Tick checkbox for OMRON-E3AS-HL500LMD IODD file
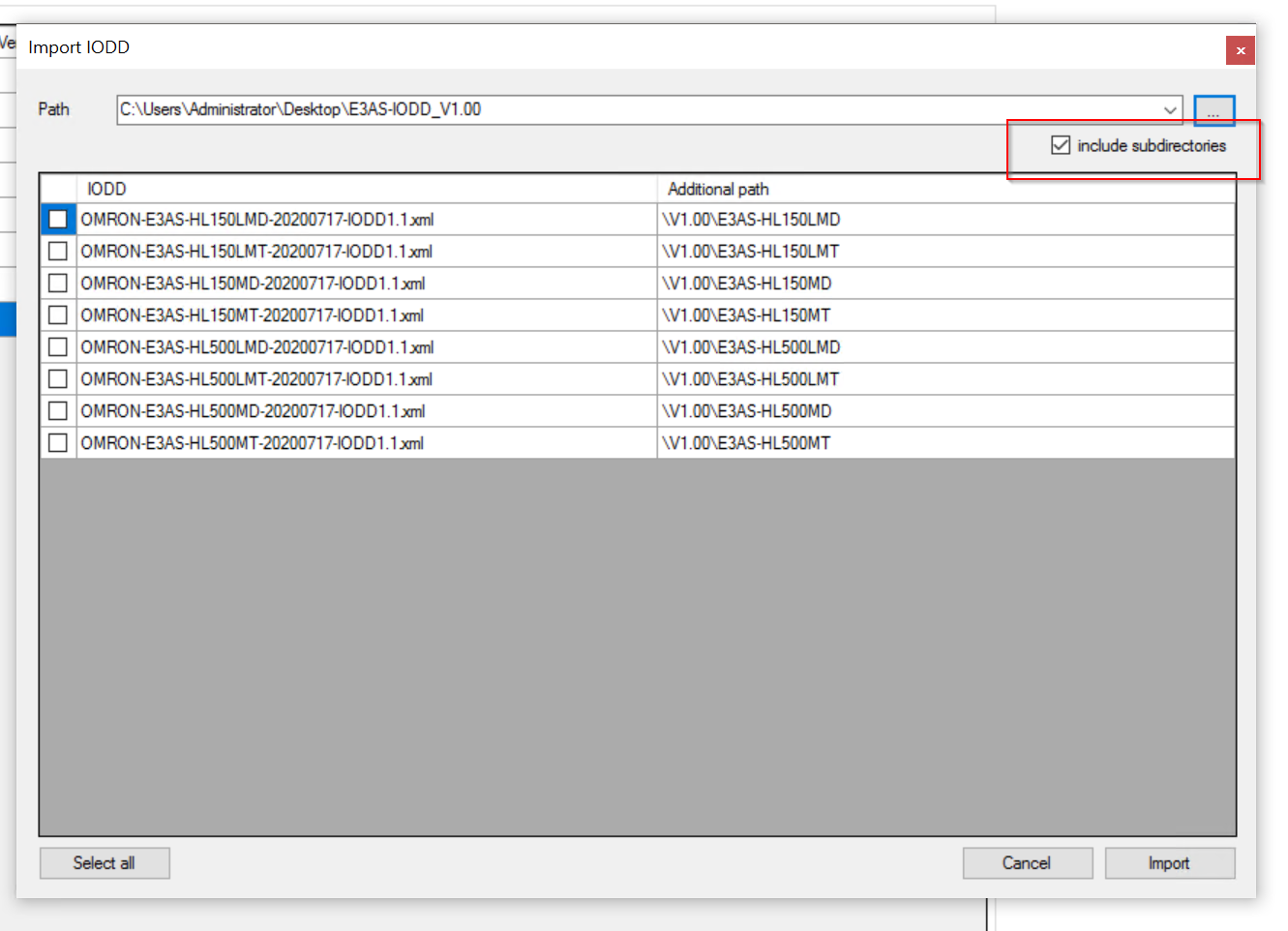The width and height of the screenshot is (1288, 931). tap(58, 347)
